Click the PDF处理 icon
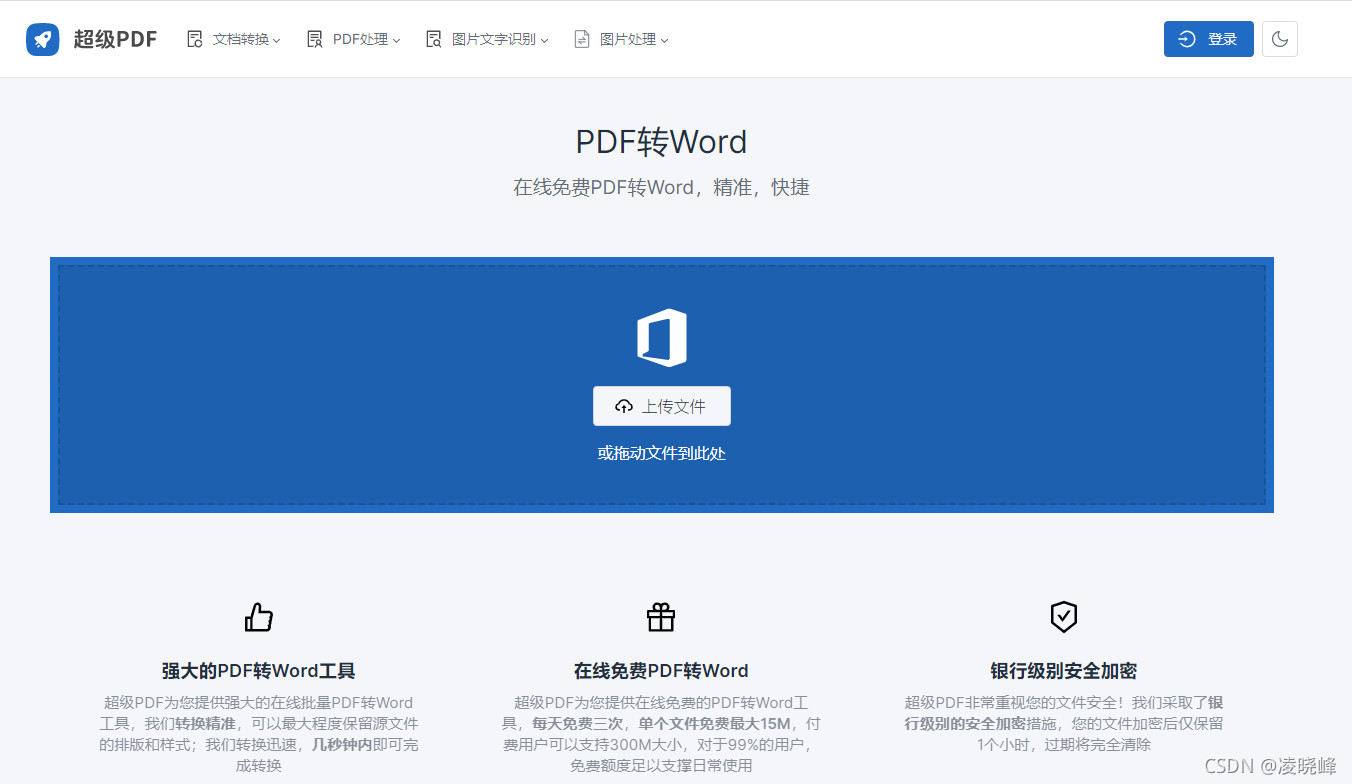This screenshot has height=784, width=1352. 315,39
